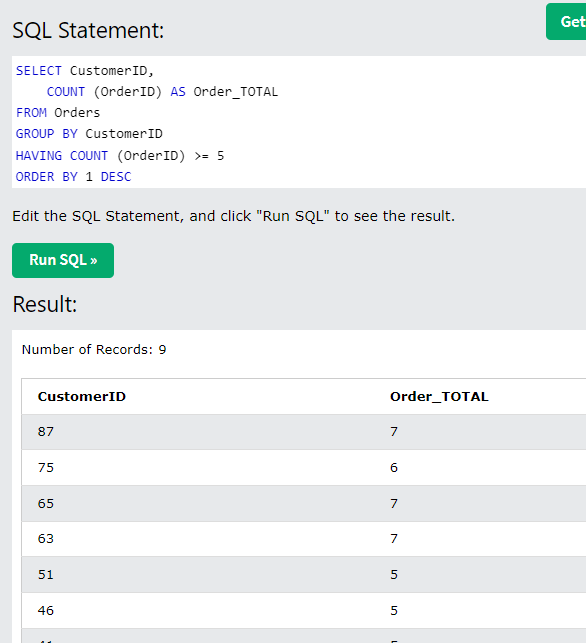The width and height of the screenshot is (586, 643).
Task: Click the SELECT keyword in the query
Action: click(x=39, y=71)
